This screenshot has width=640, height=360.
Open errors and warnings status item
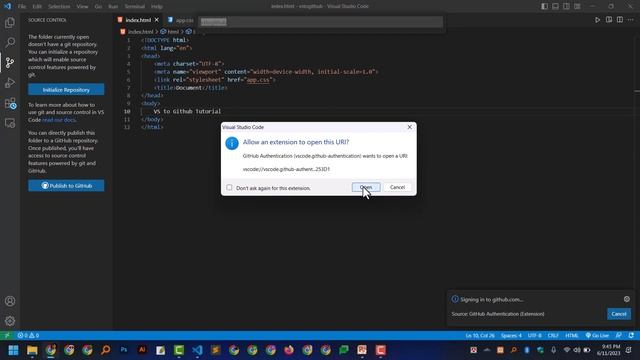[x=28, y=336]
